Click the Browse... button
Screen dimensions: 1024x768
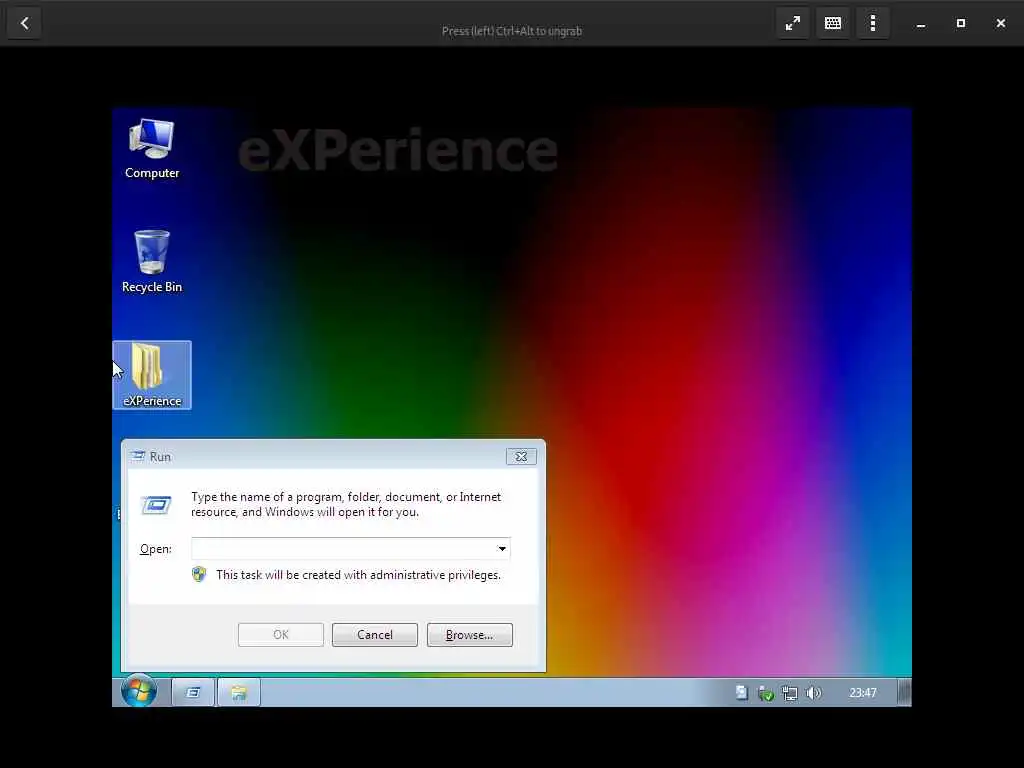pos(470,635)
